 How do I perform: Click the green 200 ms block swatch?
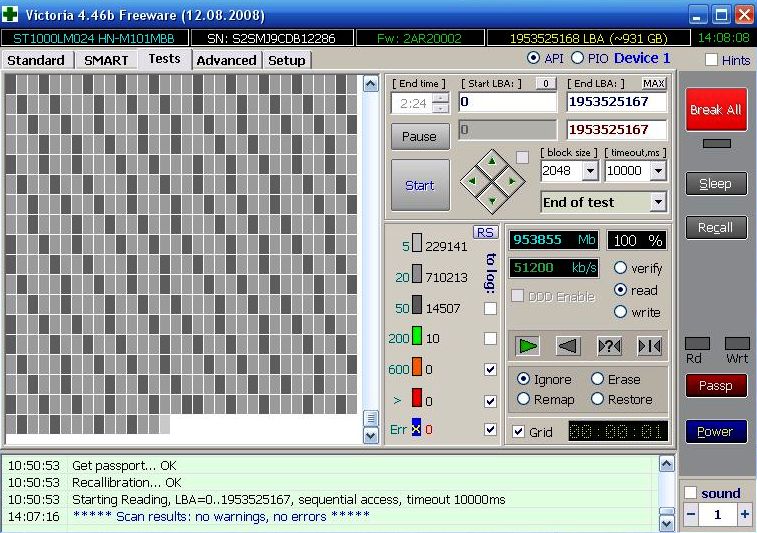(417, 336)
